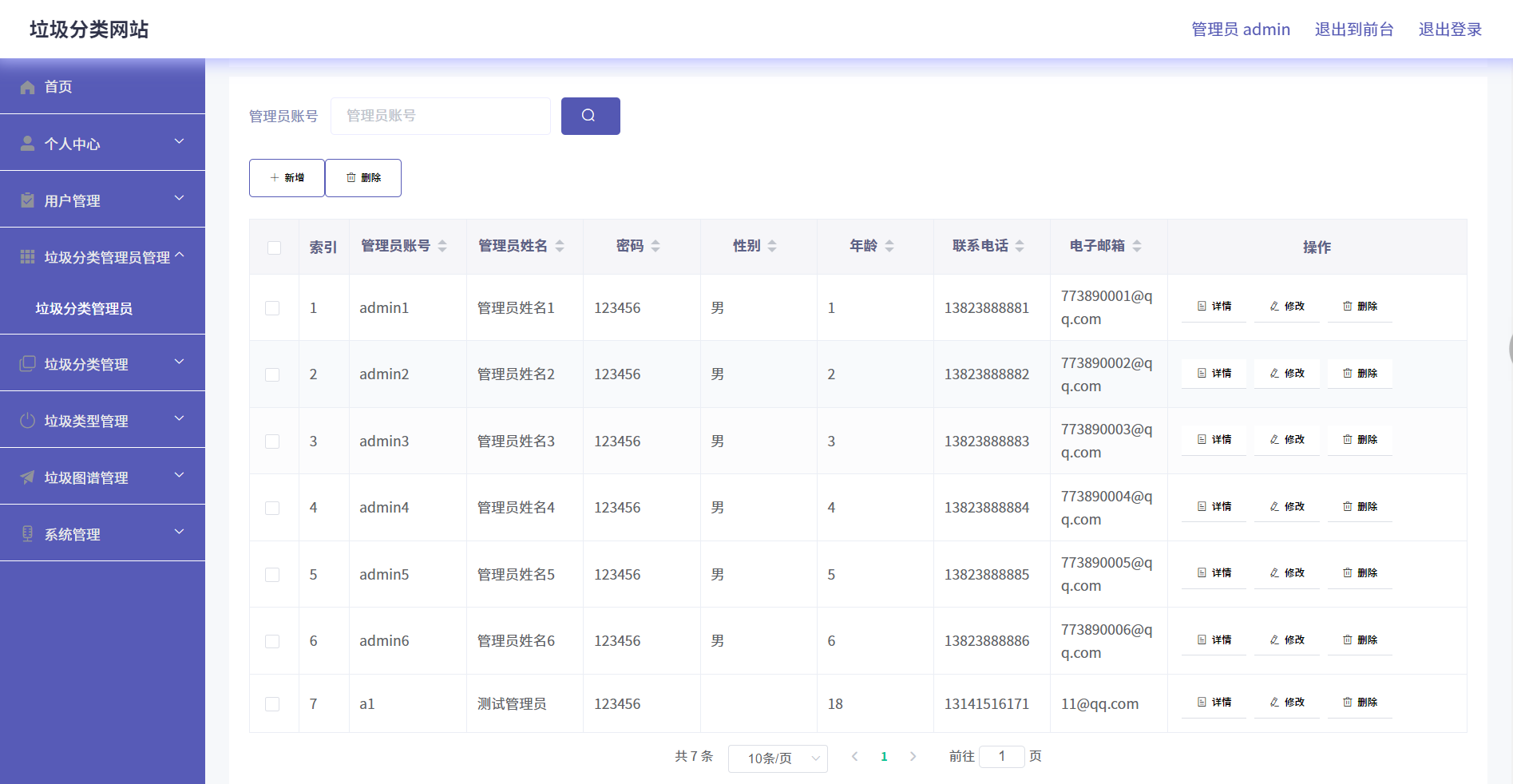Sort by 电子邮箱 column arrows

[x=1137, y=246]
